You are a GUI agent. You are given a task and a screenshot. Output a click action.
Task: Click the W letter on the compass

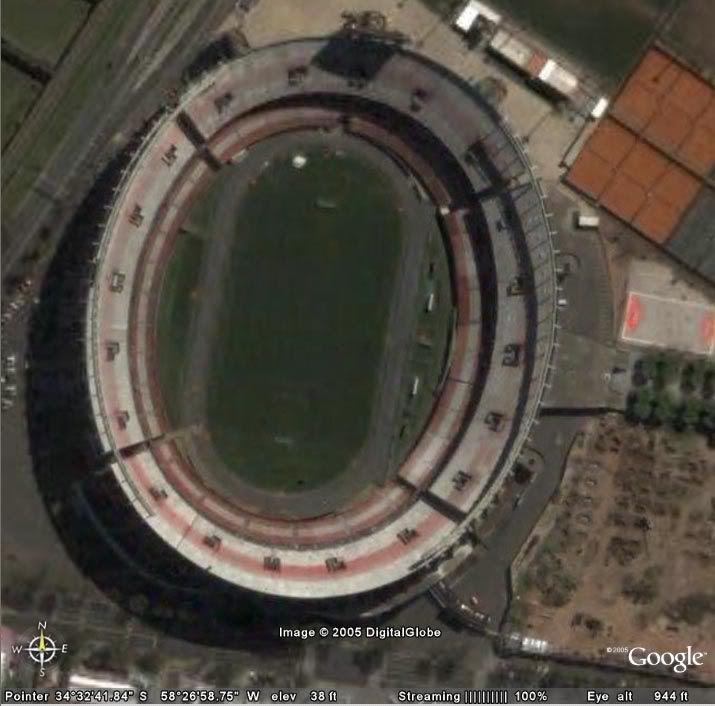17,649
